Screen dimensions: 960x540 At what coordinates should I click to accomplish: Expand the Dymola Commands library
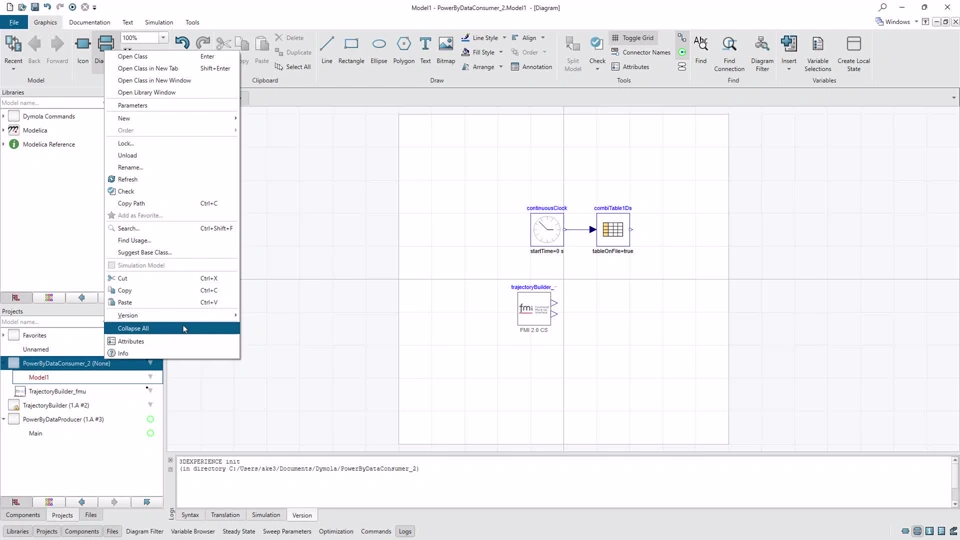[4, 116]
